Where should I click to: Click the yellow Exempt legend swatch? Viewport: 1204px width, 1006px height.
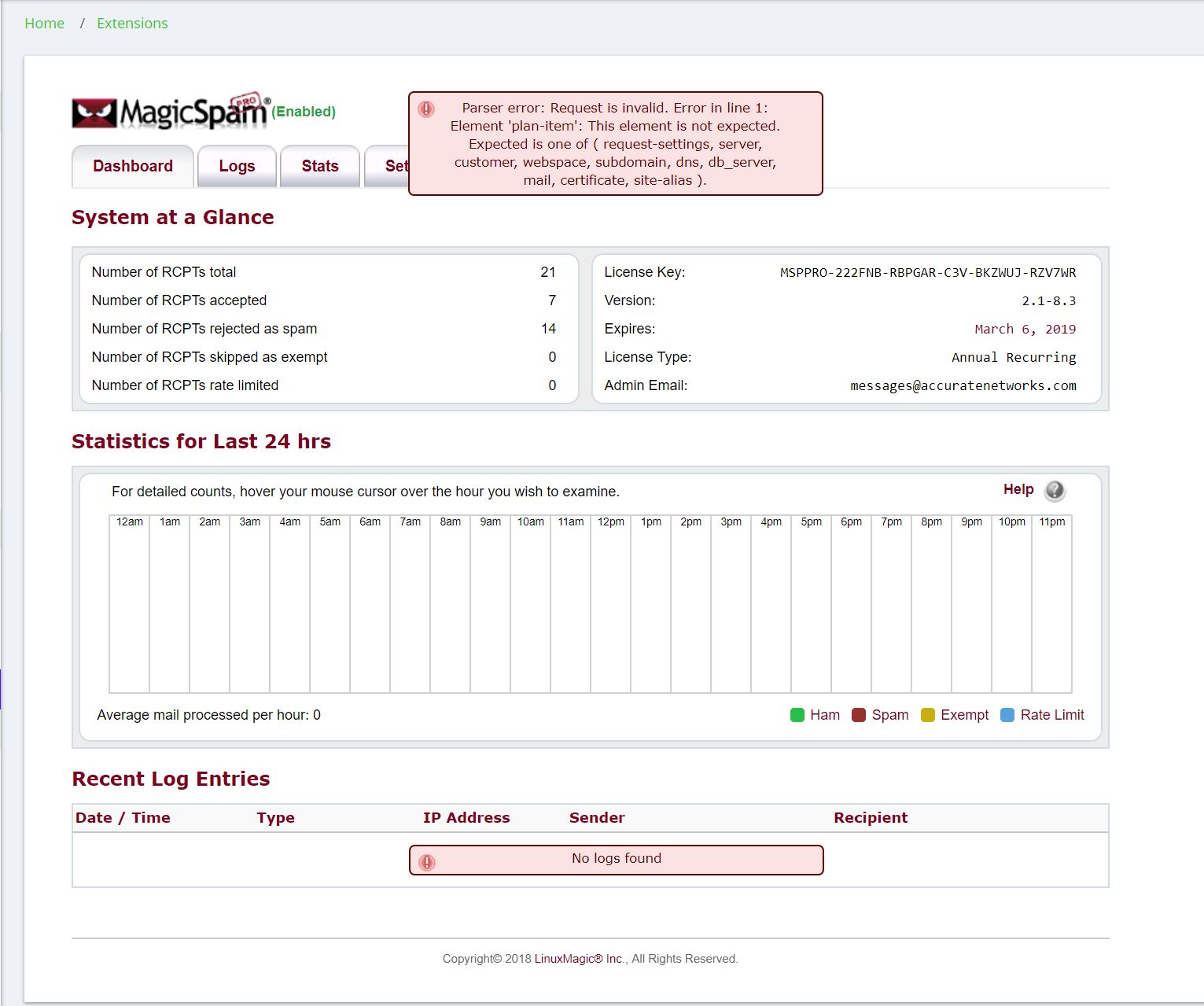pos(927,715)
